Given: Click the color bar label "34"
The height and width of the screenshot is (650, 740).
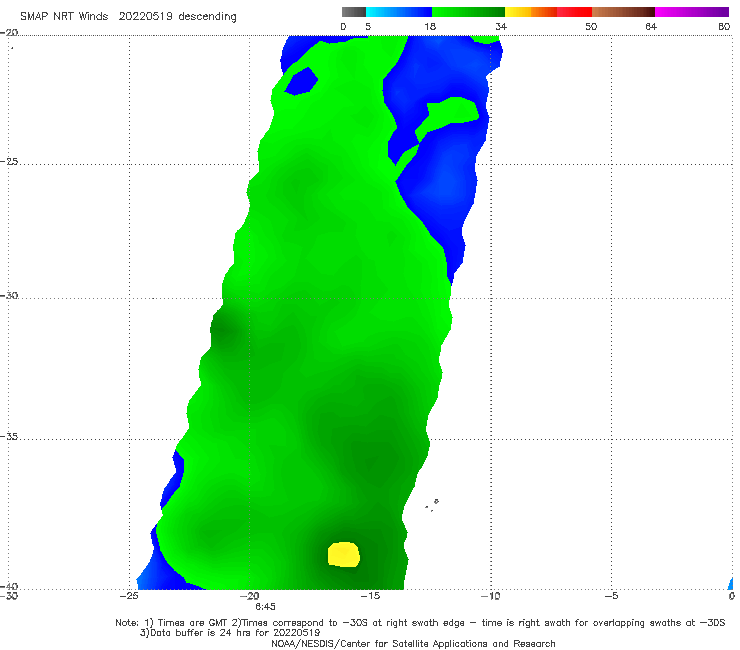Looking at the screenshot, I should tap(501, 27).
